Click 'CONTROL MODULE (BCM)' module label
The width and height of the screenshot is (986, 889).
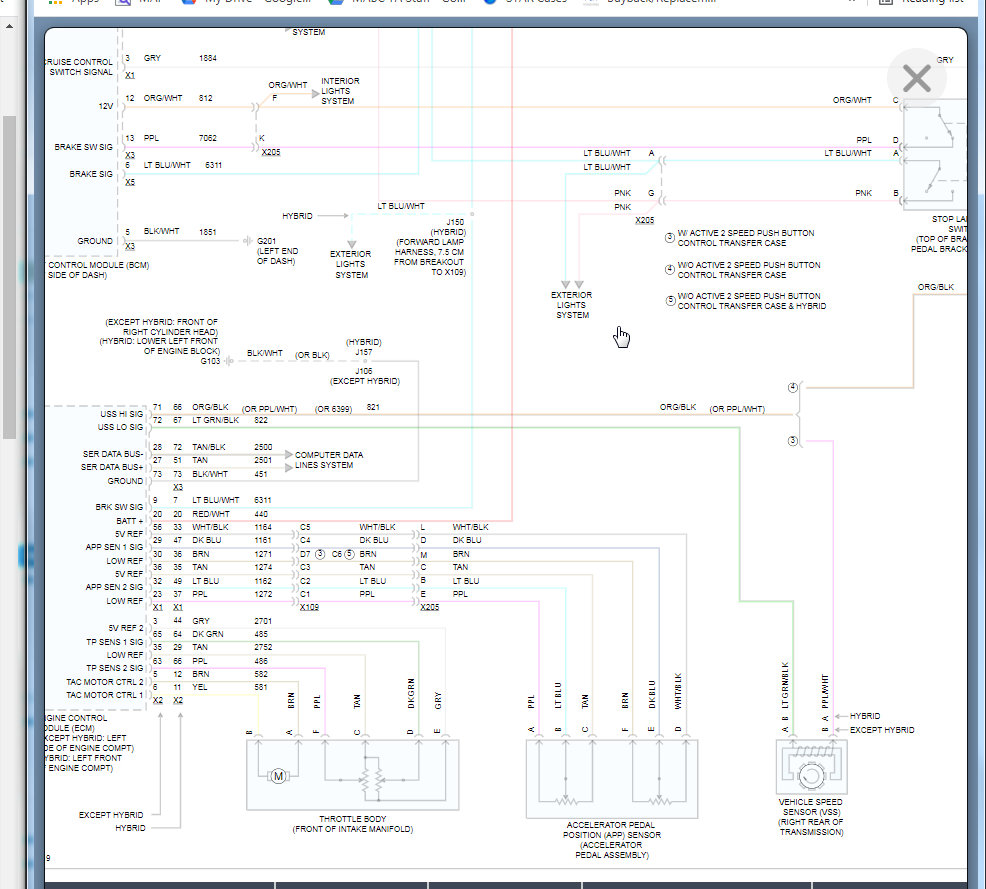click(x=99, y=265)
